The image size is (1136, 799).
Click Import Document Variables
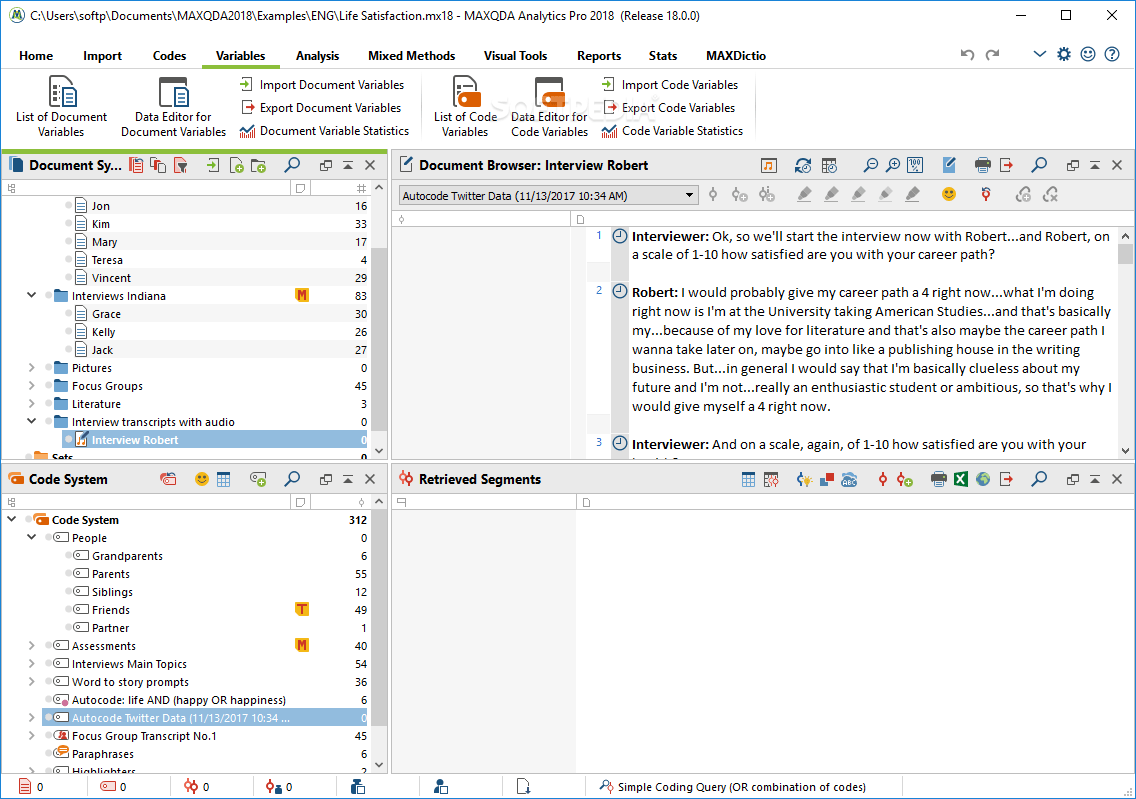pyautogui.click(x=322, y=85)
